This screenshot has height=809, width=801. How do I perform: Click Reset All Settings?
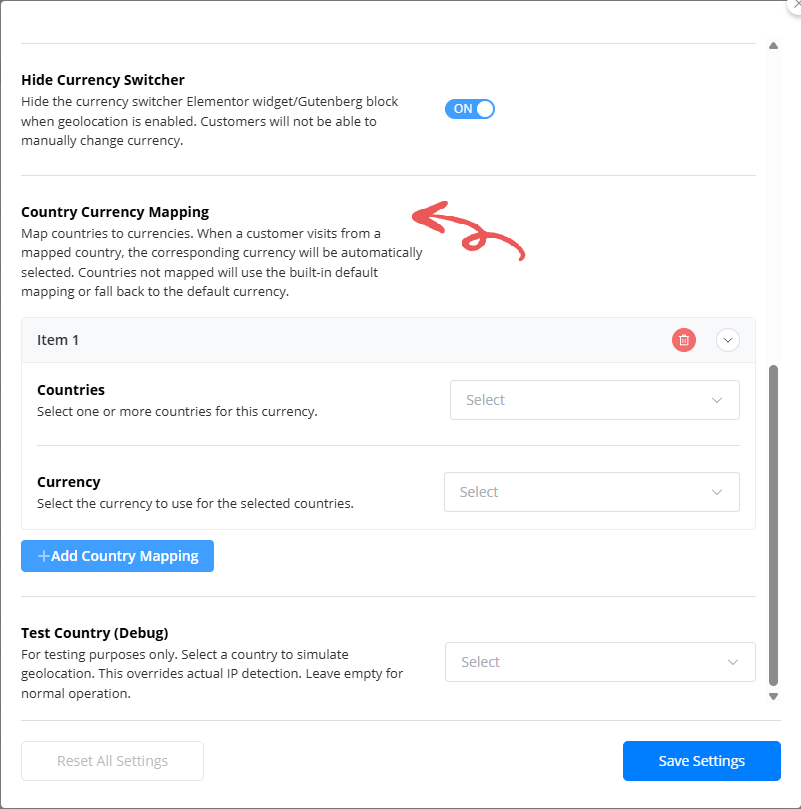coord(112,761)
